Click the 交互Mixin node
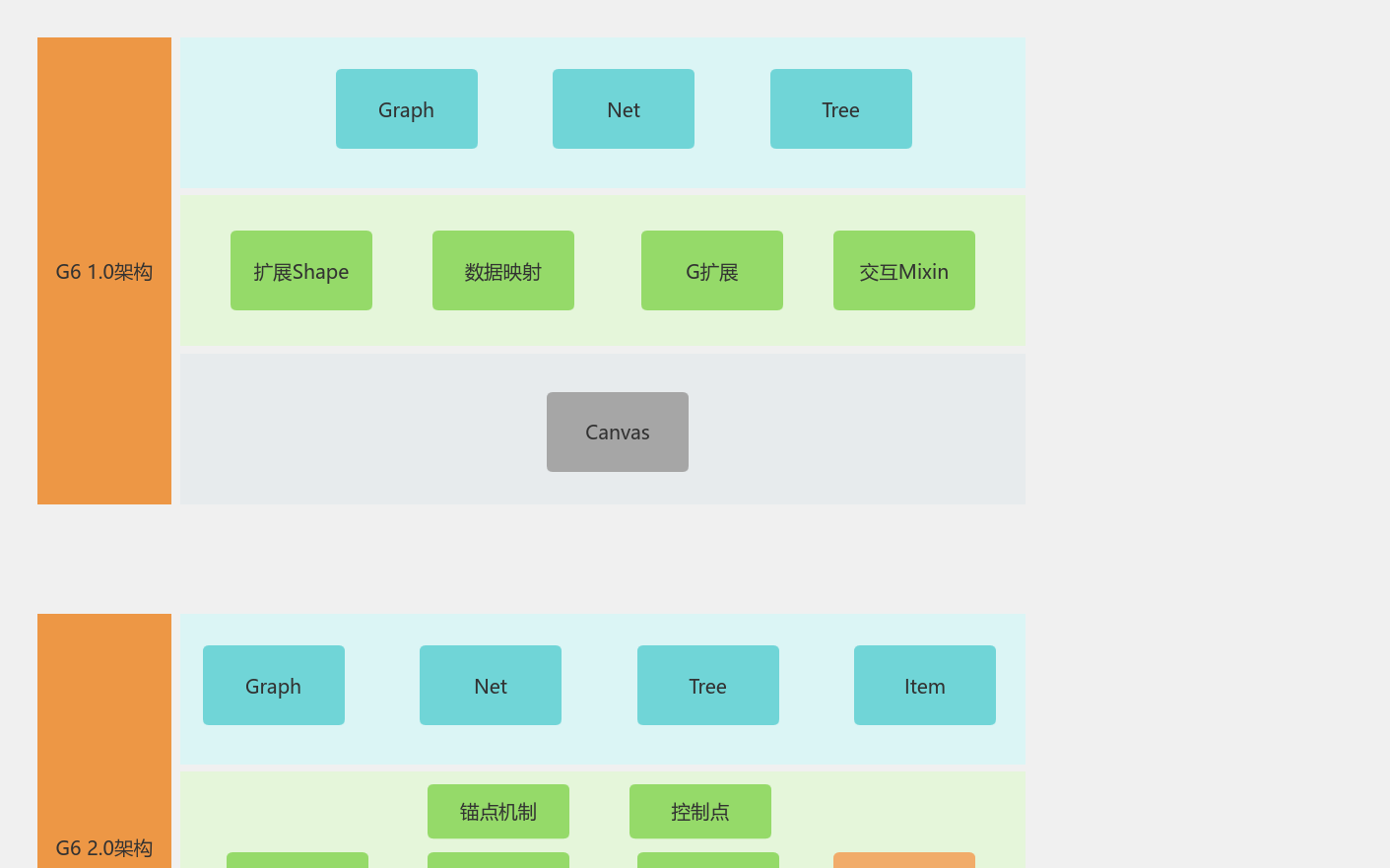This screenshot has height=868, width=1390. pos(904,271)
